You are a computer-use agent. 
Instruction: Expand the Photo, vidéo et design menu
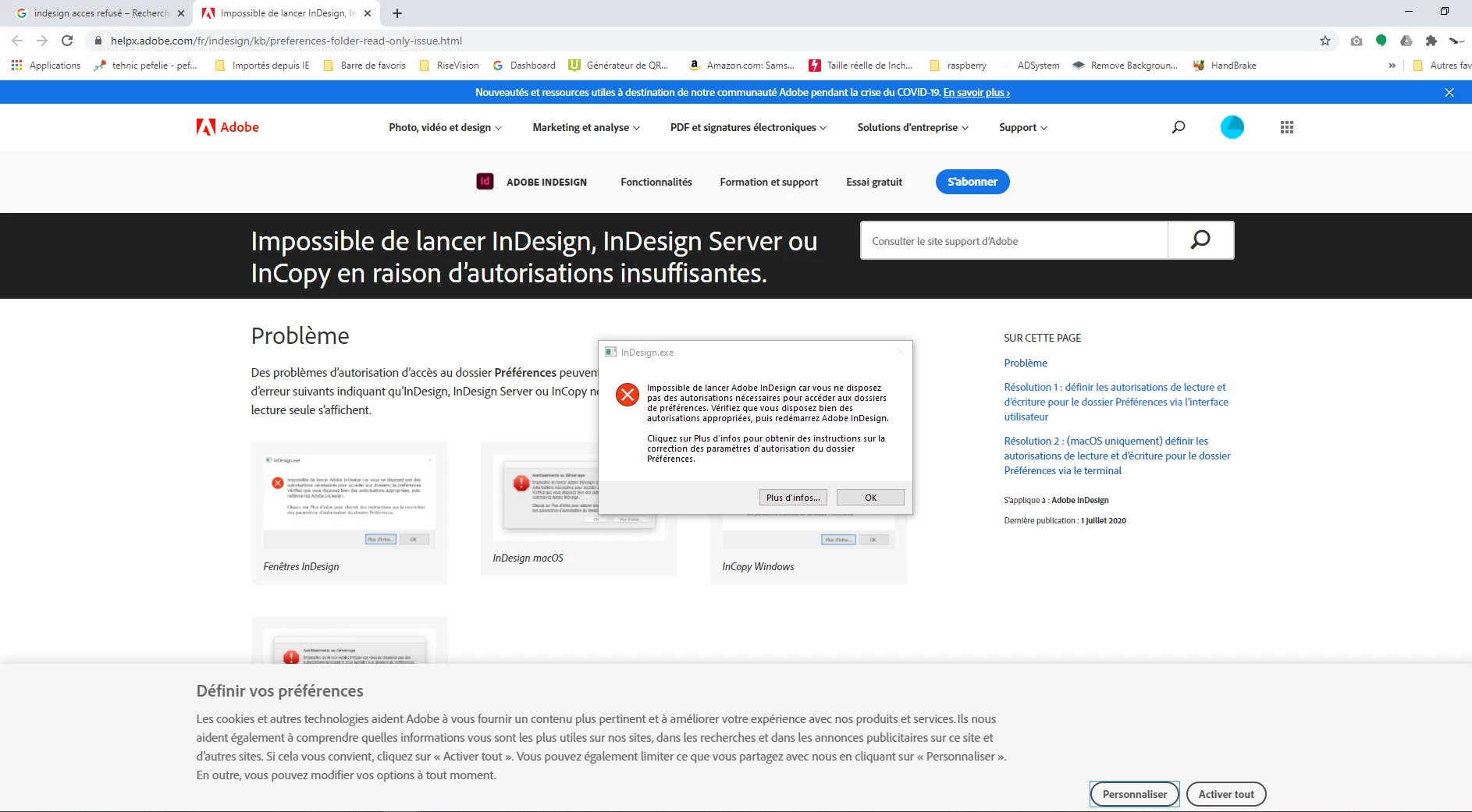coord(445,127)
